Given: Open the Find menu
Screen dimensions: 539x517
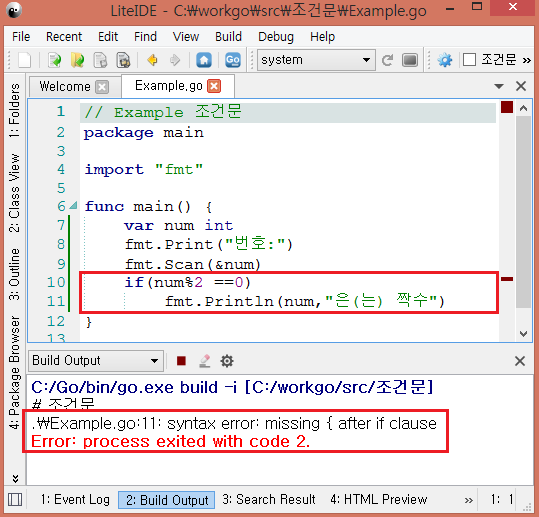Looking at the screenshot, I should [145, 36].
